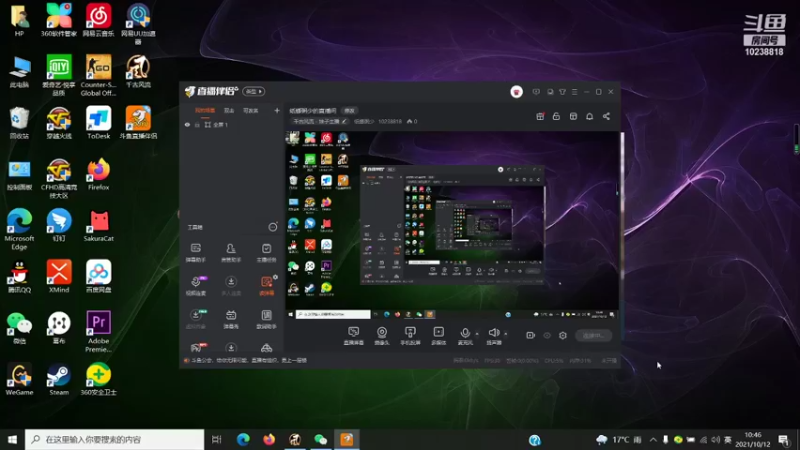Click the funnel icon in title bar
The image size is (800, 450).
pyautogui.click(x=562, y=92)
